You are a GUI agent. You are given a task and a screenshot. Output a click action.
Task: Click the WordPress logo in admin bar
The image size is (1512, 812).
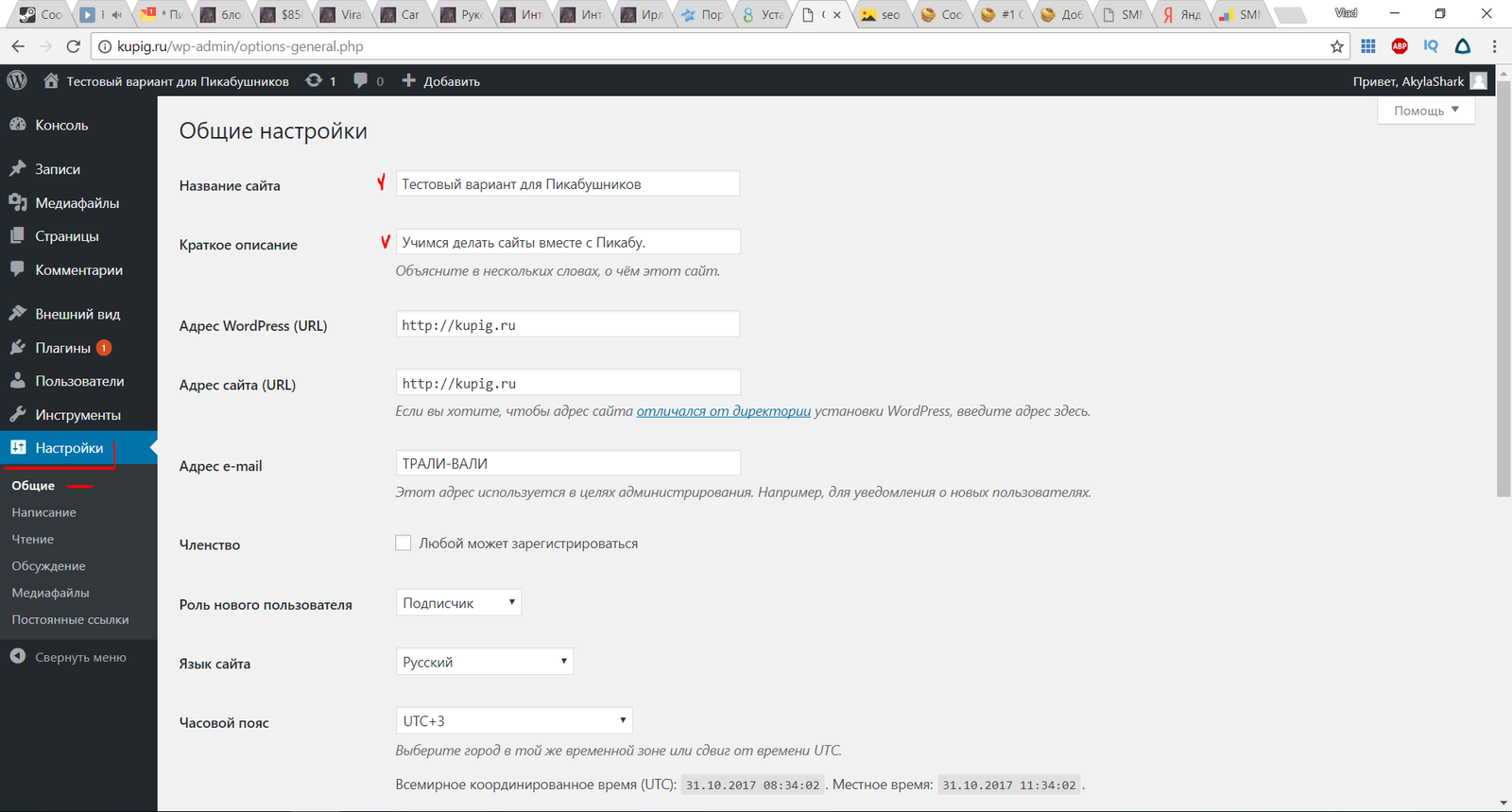17,81
